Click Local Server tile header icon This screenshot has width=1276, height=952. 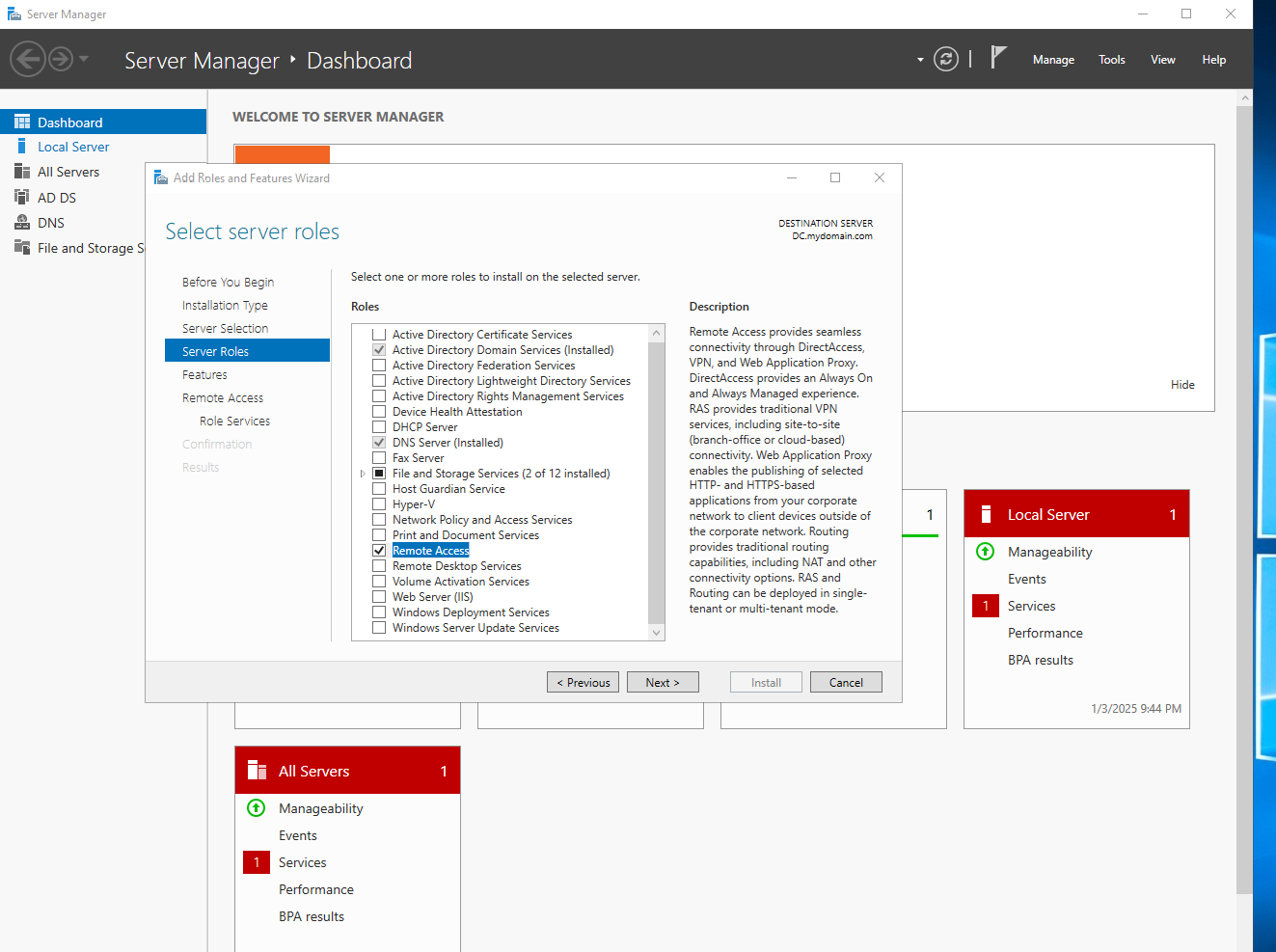point(986,514)
